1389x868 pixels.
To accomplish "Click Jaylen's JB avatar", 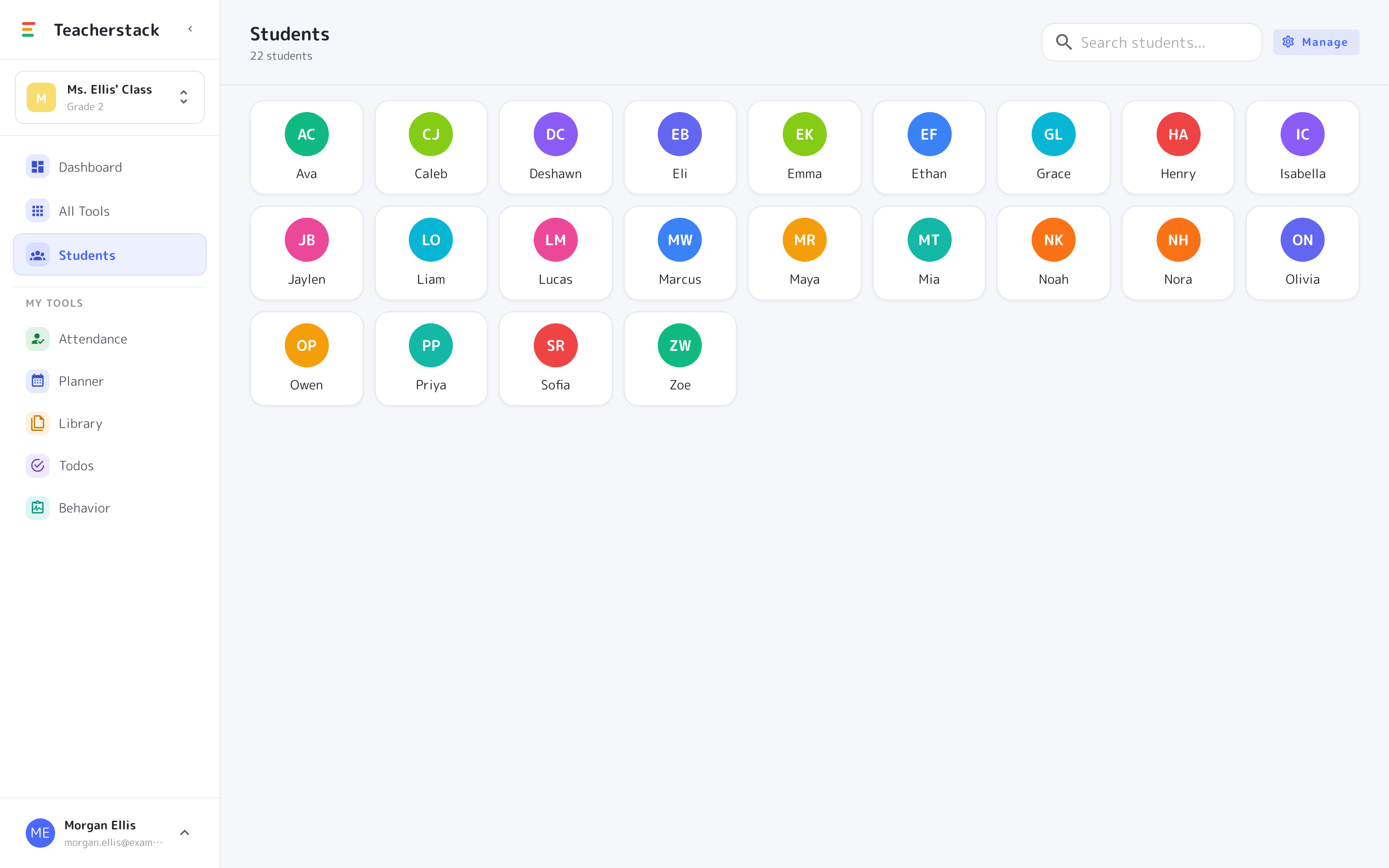I will click(x=306, y=240).
